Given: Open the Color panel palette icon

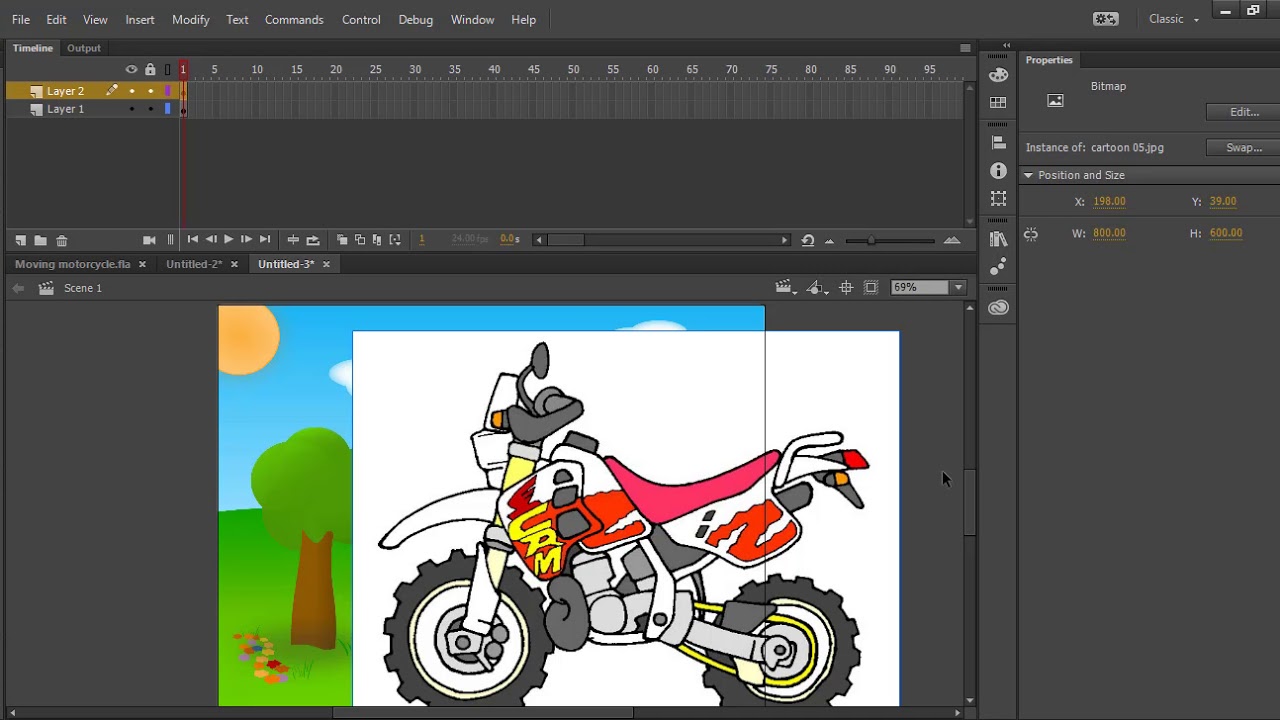Looking at the screenshot, I should click(998, 75).
